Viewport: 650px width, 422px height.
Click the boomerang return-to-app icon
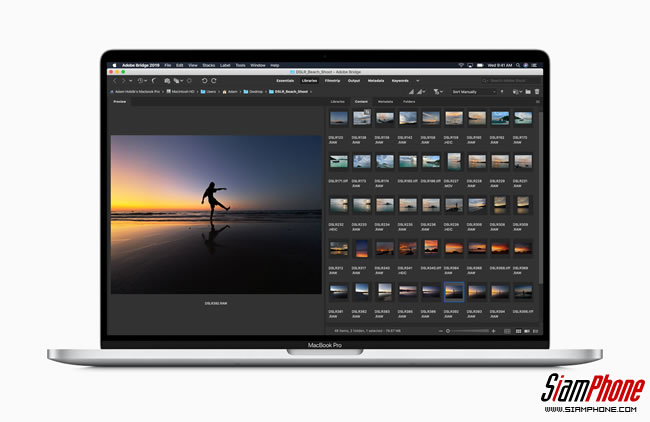click(x=154, y=81)
